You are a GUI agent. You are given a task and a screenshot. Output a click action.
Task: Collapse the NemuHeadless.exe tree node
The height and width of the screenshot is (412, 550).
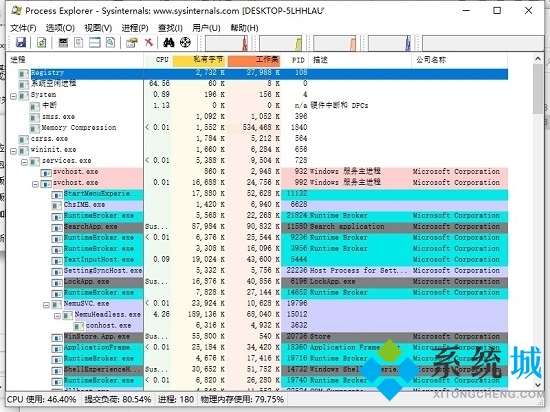point(57,316)
